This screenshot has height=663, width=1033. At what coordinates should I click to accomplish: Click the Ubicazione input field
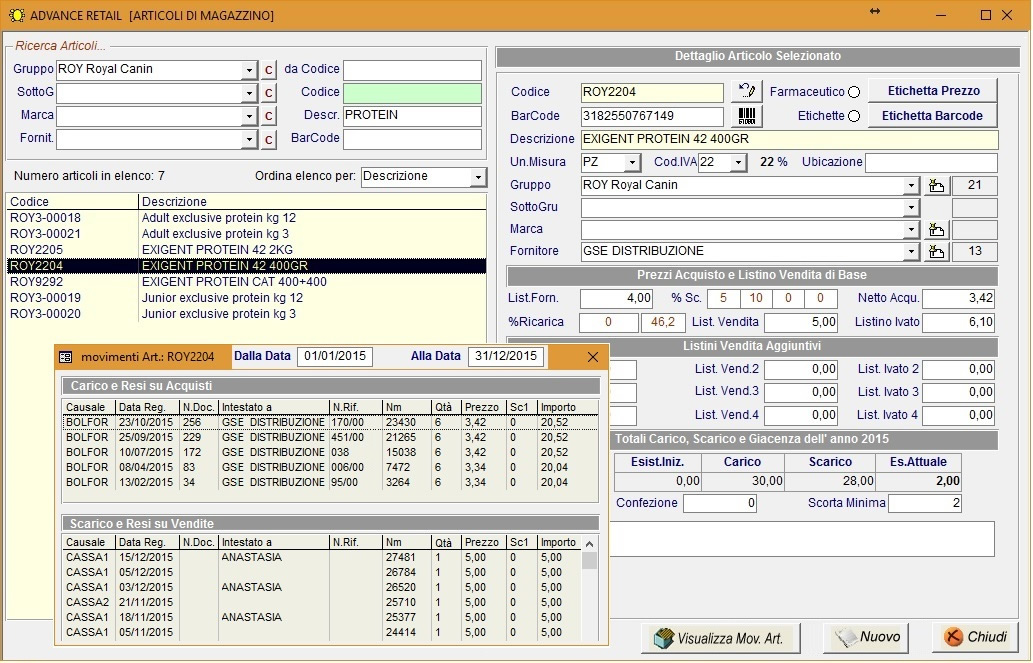(x=931, y=163)
